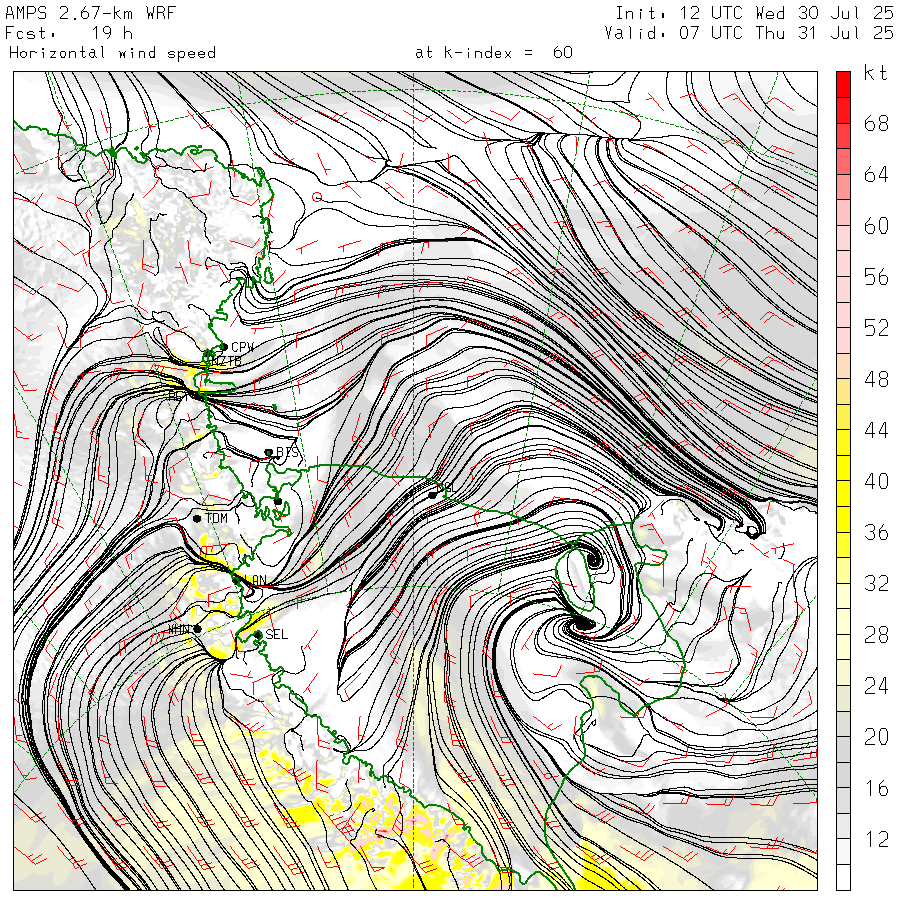Click the colorbar value 68
900x900 pixels.
tap(876, 123)
